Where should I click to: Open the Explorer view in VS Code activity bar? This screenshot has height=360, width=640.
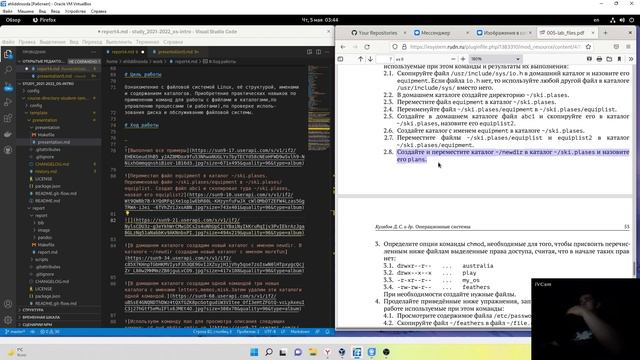tap(8, 54)
